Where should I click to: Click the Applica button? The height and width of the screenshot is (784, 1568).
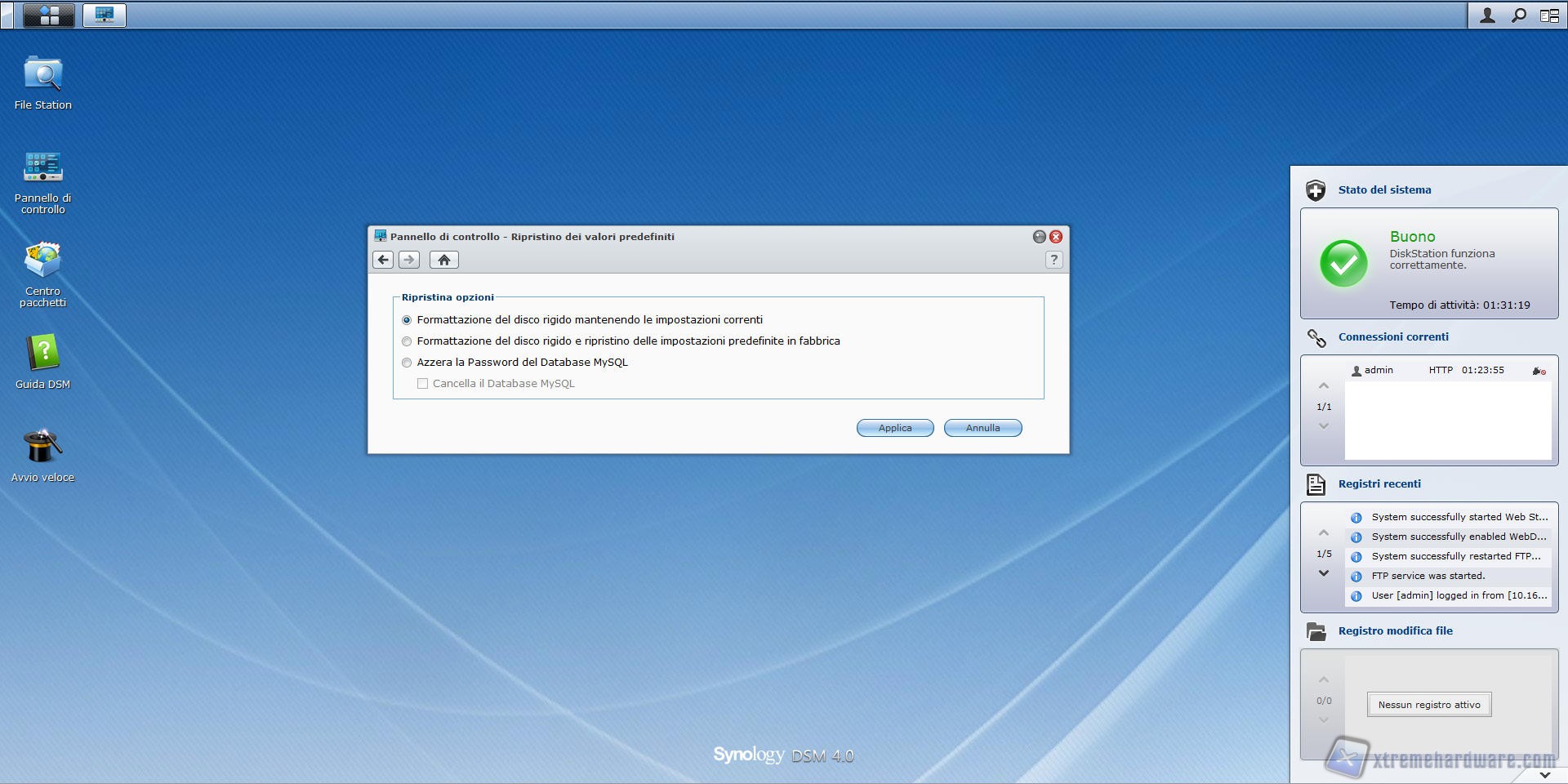[x=894, y=428]
